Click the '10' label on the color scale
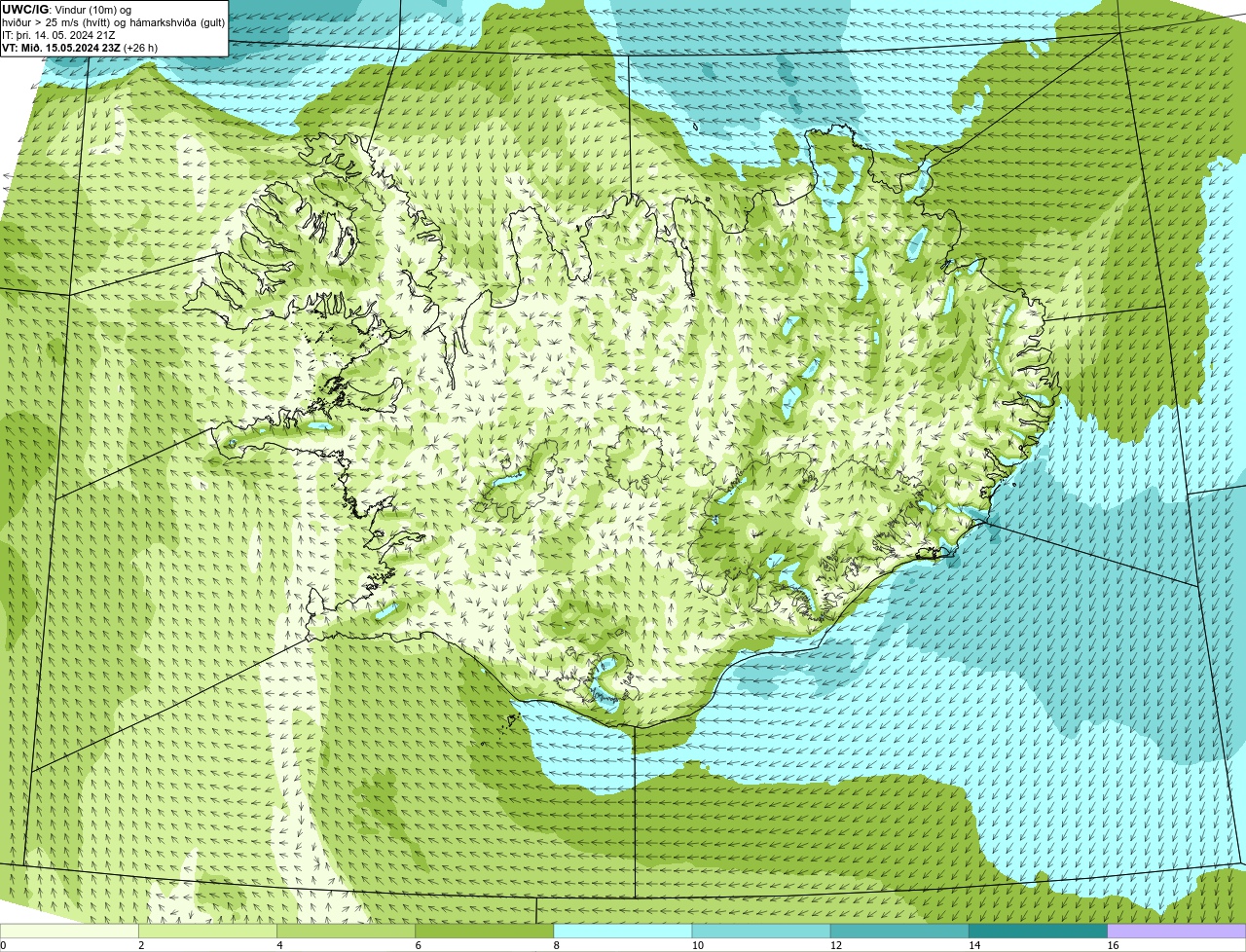Viewport: 1246px width, 952px height. tap(697, 945)
